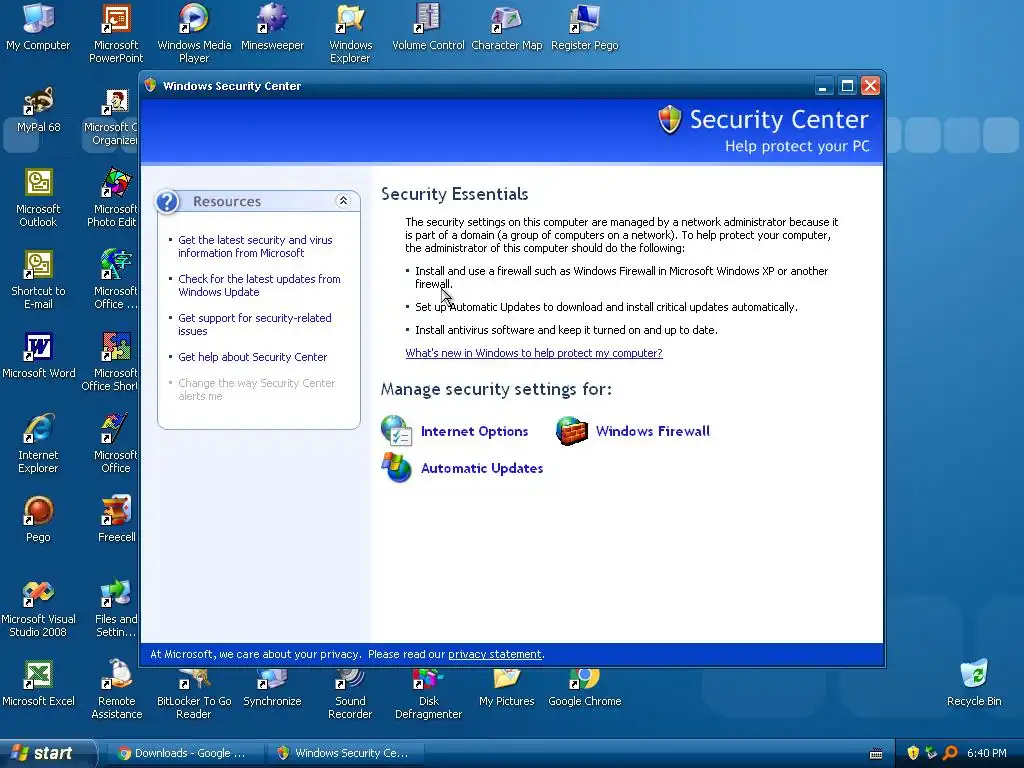Close the Windows Security Center window
Viewport: 1024px width, 768px height.
tap(871, 86)
